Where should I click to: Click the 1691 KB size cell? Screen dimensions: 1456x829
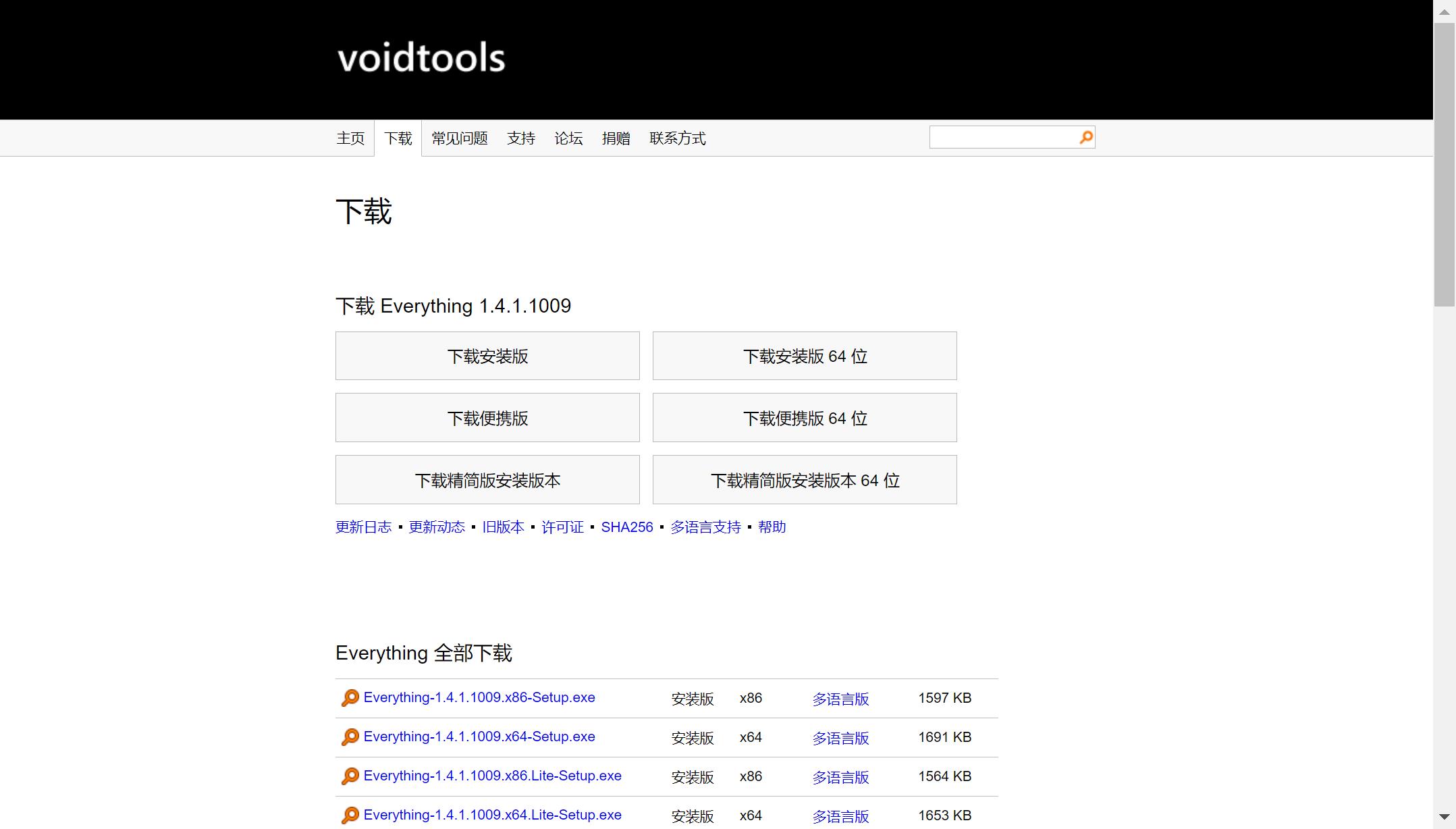pos(945,737)
